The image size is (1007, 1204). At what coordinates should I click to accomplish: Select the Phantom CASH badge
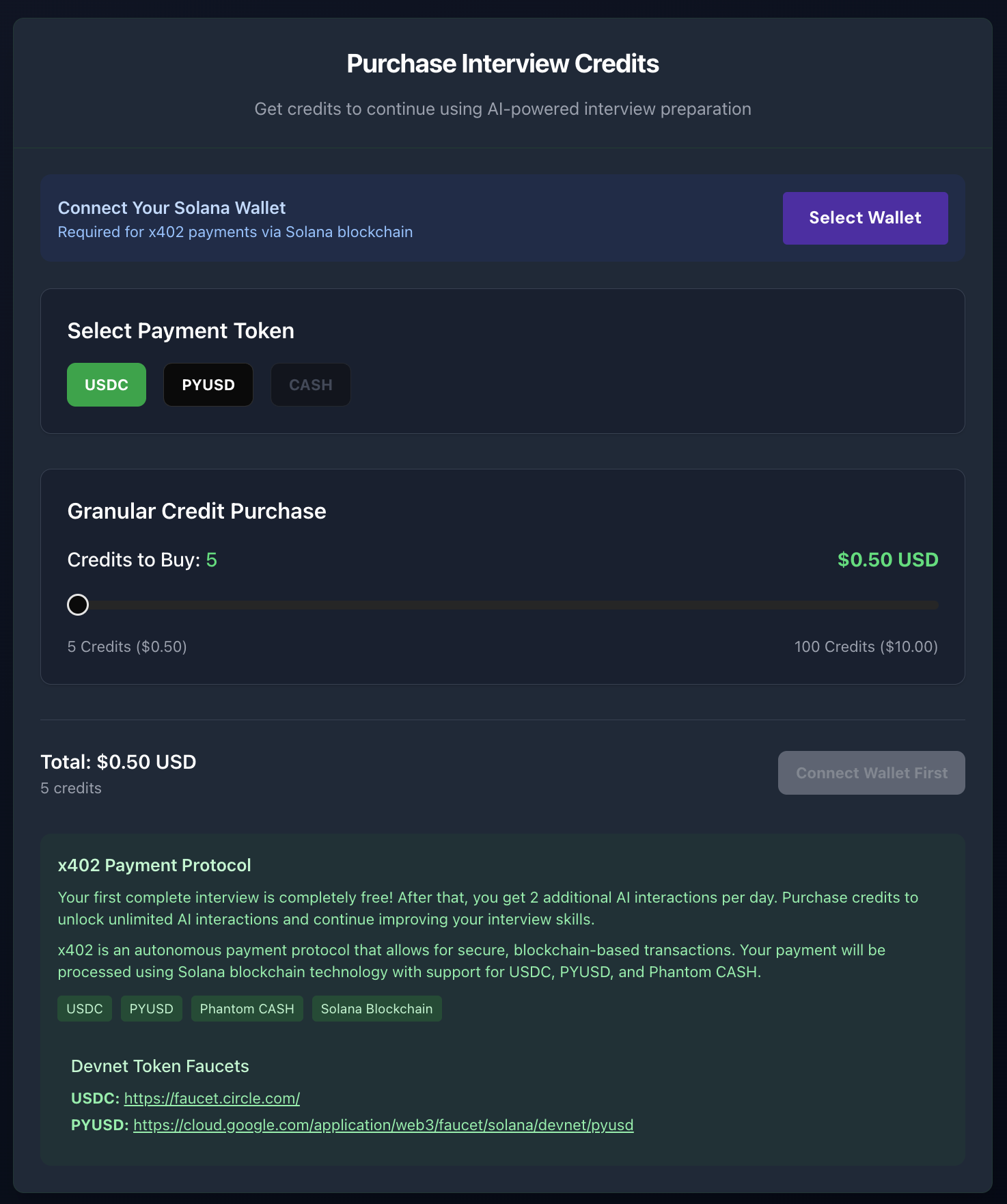click(x=247, y=1008)
